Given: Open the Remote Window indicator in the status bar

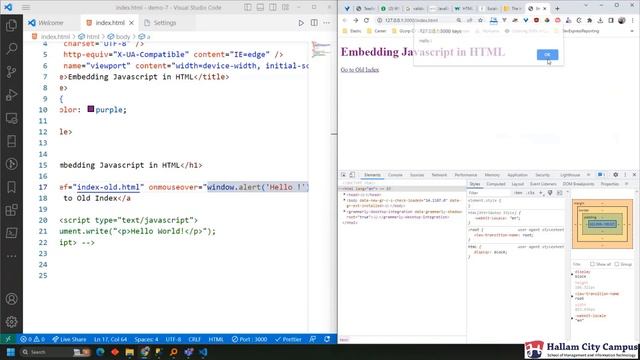Looking at the screenshot, I should pos(7,339).
